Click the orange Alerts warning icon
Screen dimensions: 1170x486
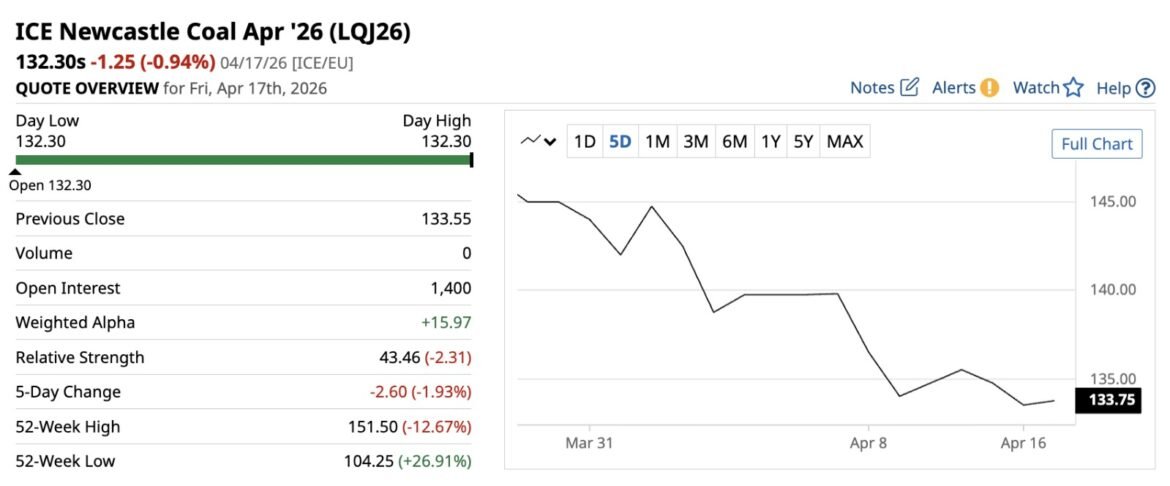coord(989,87)
